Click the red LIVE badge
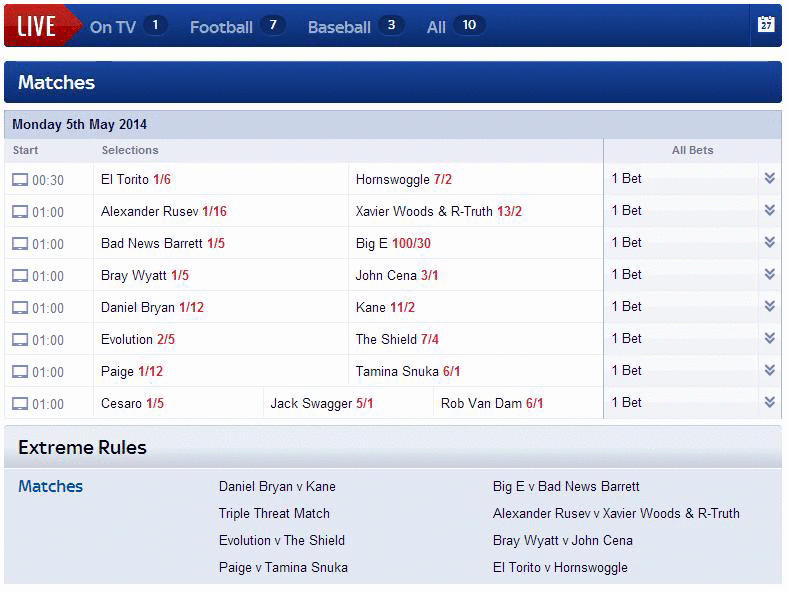This screenshot has height=592, width=788. pos(39,26)
